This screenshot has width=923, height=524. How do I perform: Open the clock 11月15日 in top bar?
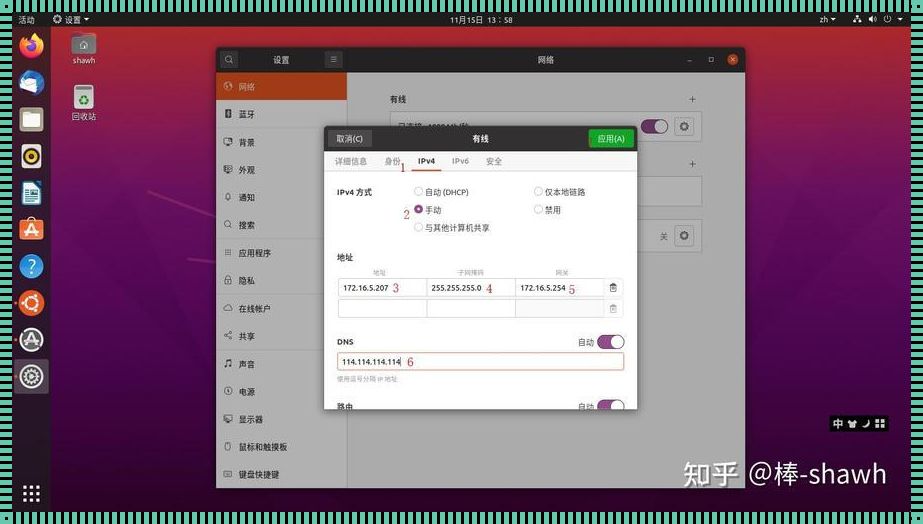click(x=481, y=19)
